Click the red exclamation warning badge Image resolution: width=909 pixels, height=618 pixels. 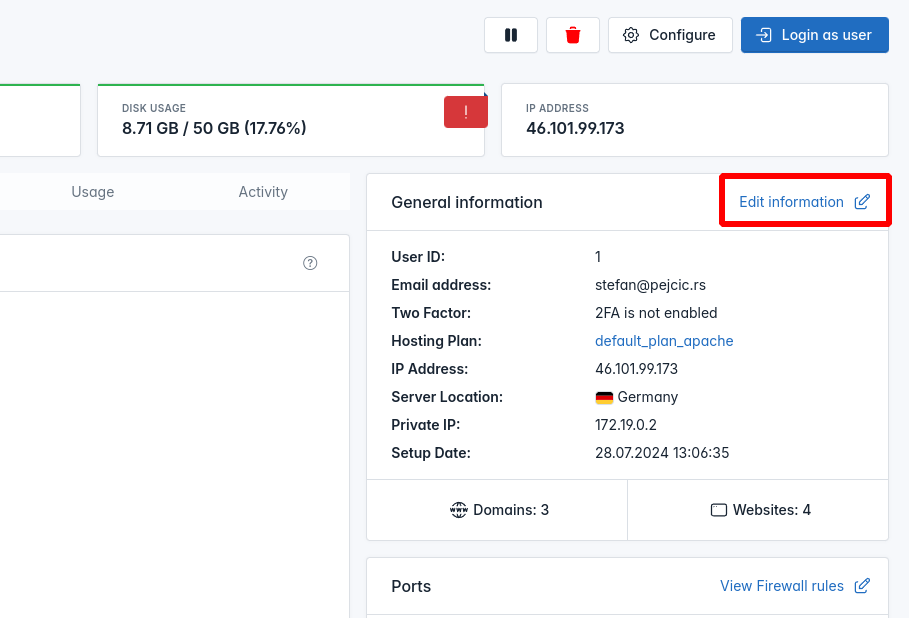(x=465, y=112)
